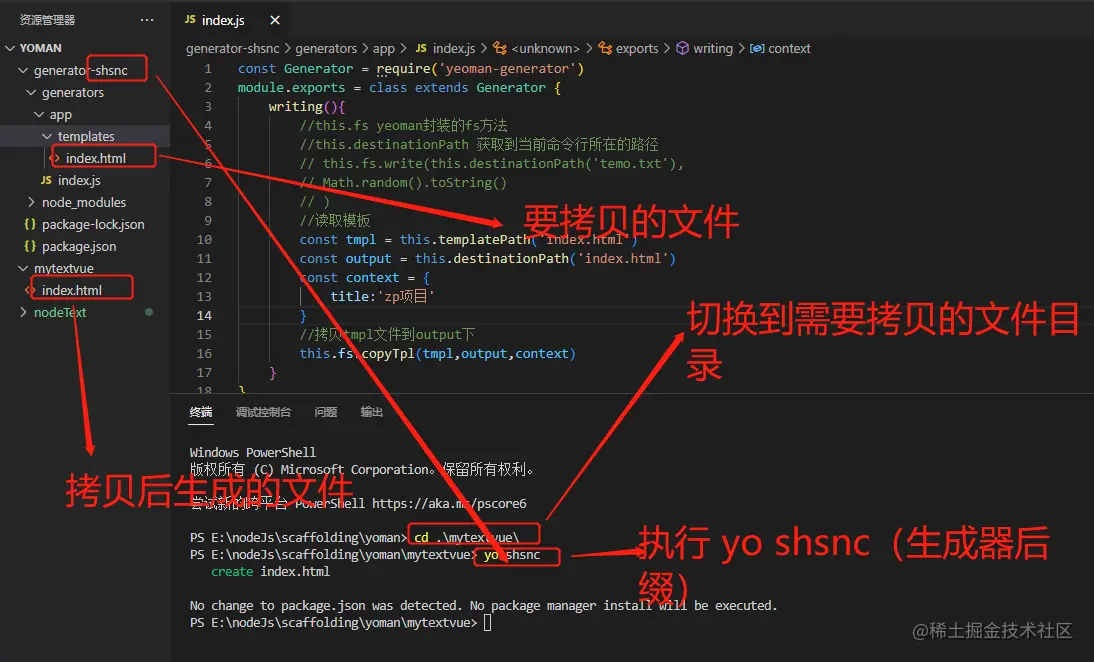Click the title:'zp项目' text on line 13
Screen dimensions: 1094x662
pyautogui.click(x=382, y=296)
